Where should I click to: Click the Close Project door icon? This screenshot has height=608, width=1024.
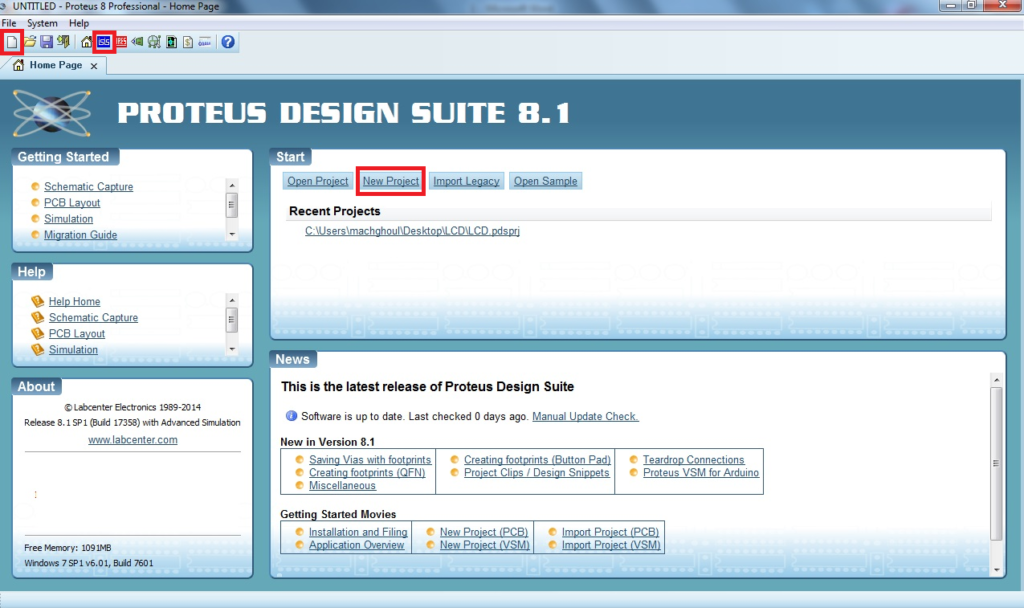click(63, 42)
